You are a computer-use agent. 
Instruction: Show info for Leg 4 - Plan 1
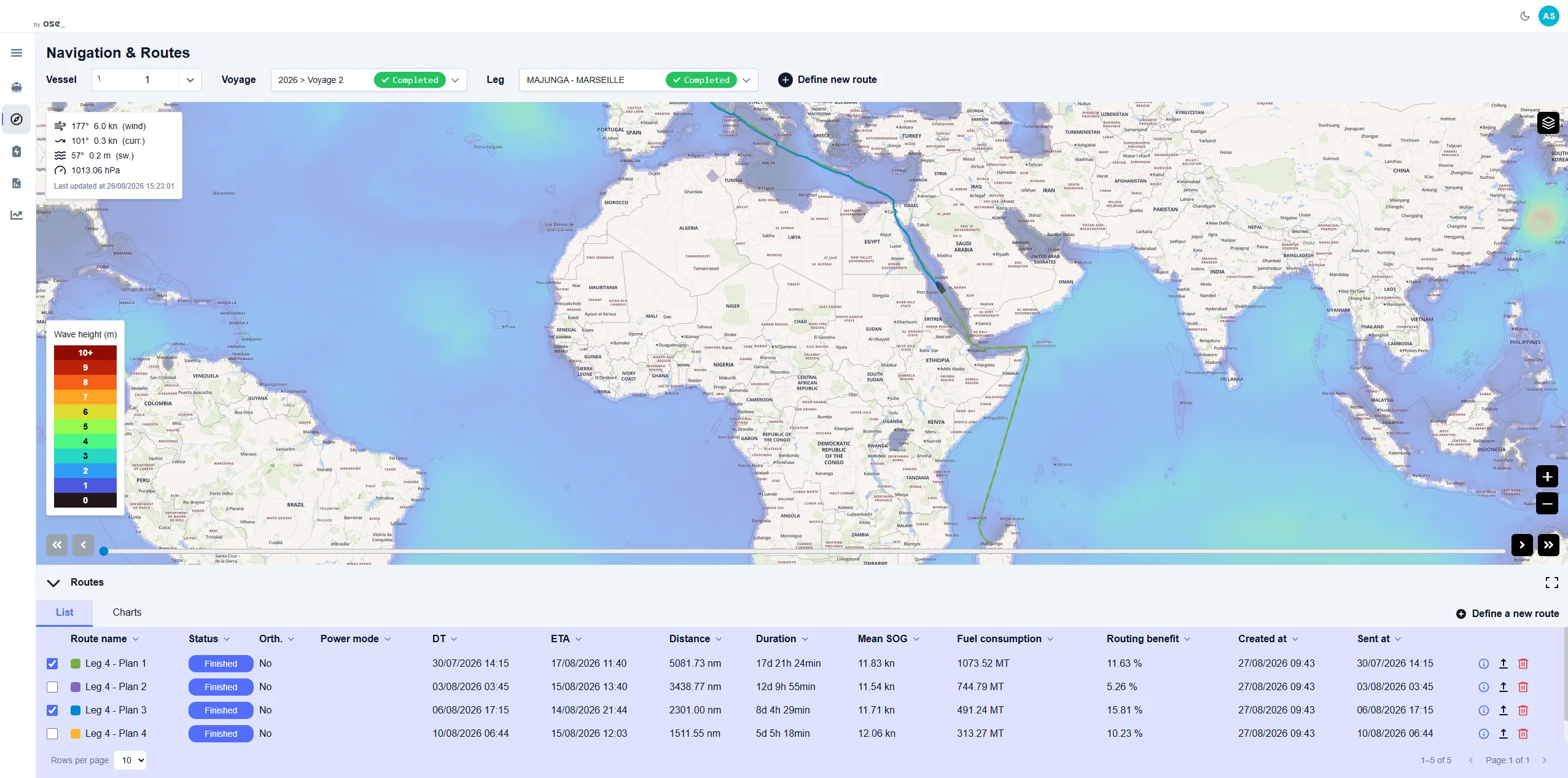tap(1483, 664)
